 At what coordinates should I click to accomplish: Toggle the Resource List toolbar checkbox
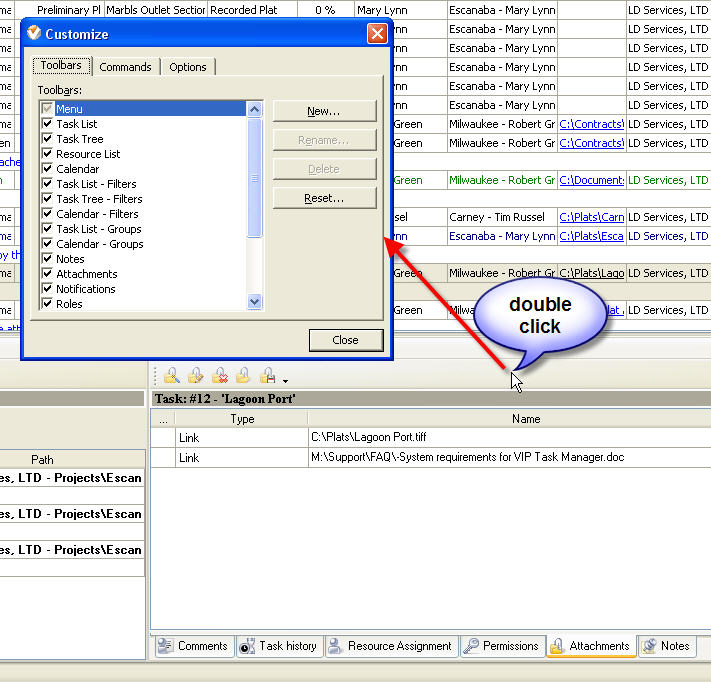pos(47,154)
